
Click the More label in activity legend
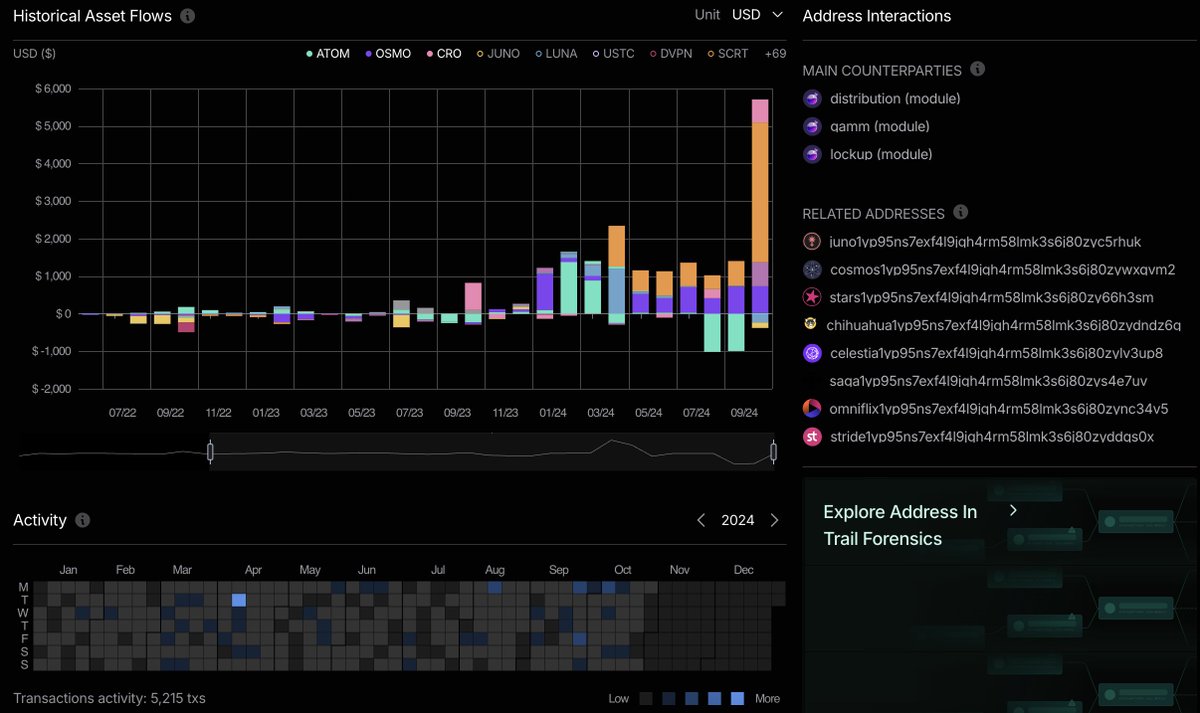pos(768,698)
